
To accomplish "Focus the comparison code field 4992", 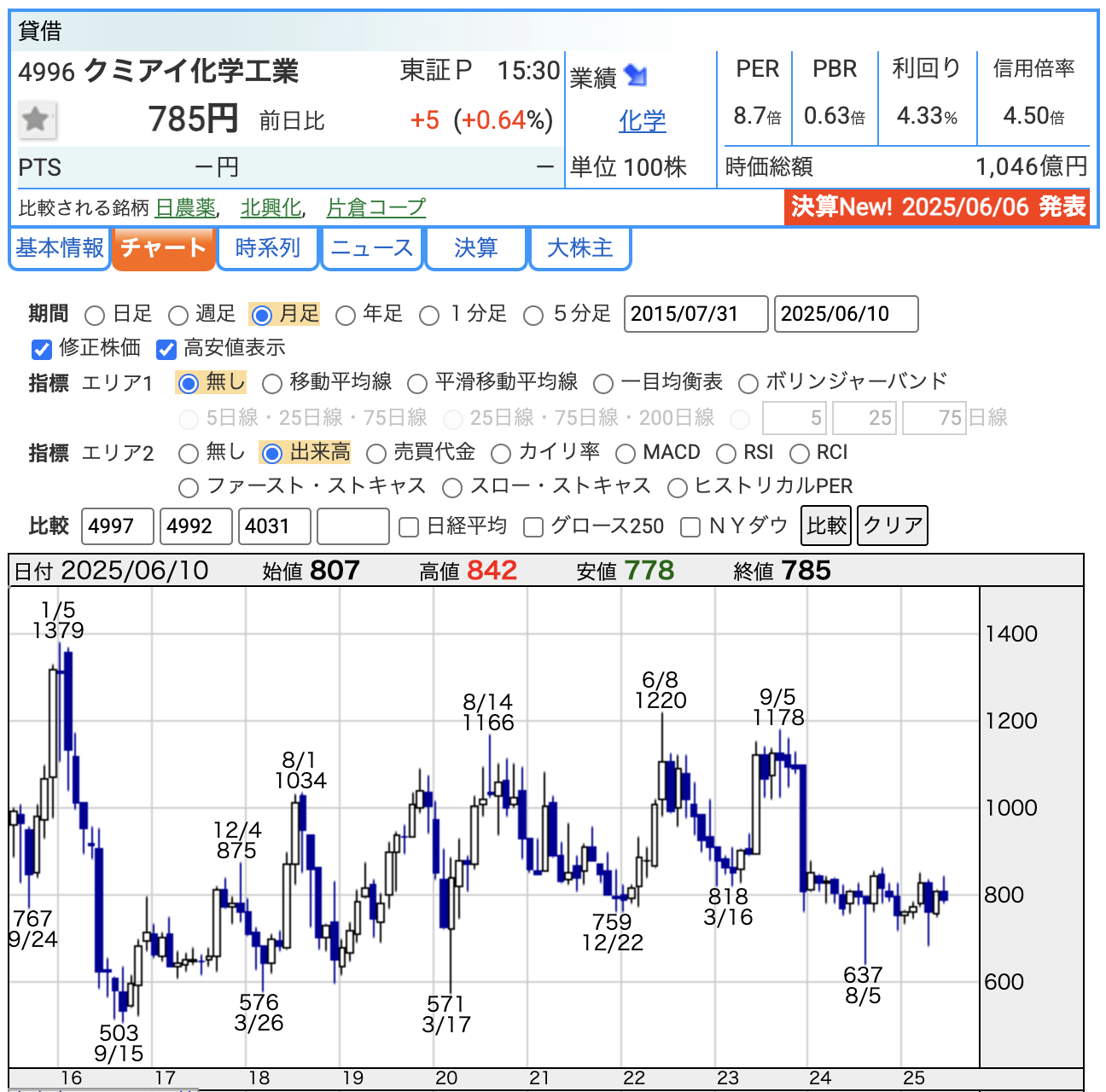I will [196, 526].
